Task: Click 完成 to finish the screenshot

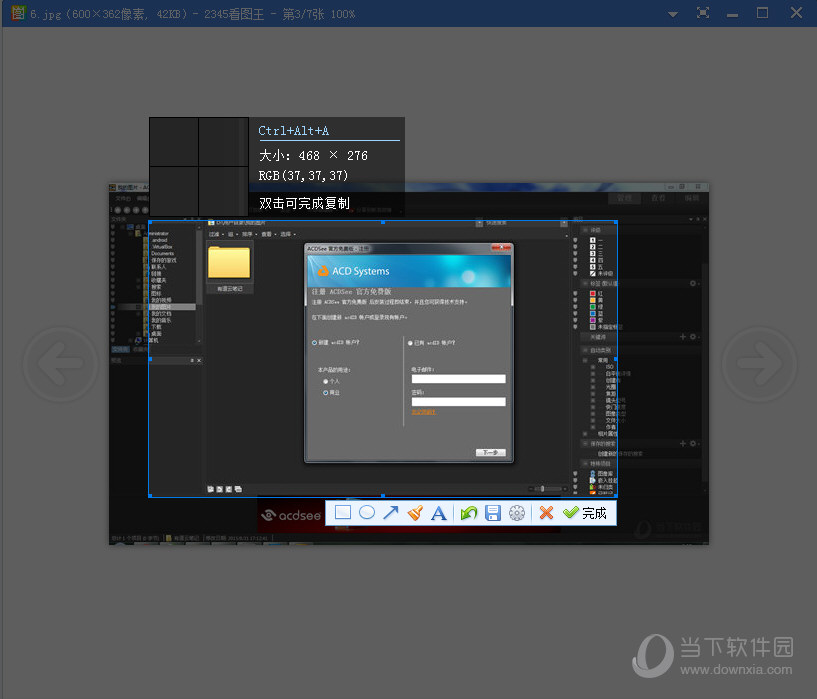Action: (585, 513)
